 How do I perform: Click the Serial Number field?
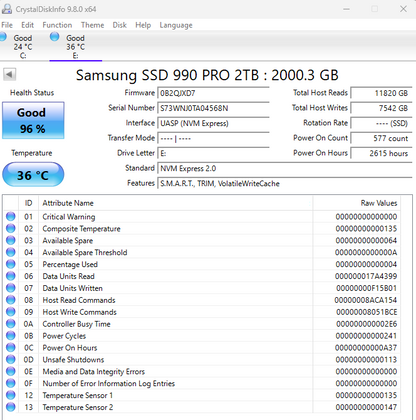213,108
